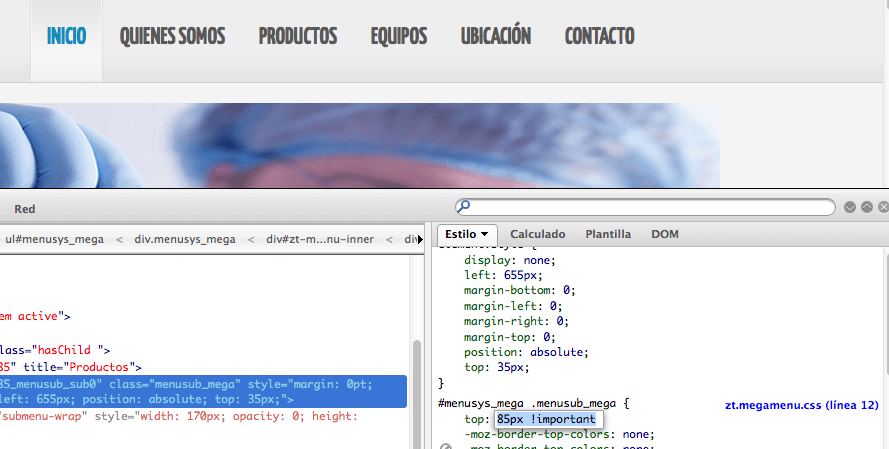Open the PRODUCTOS menu item
Image resolution: width=889 pixels, height=449 pixels.
[x=298, y=36]
